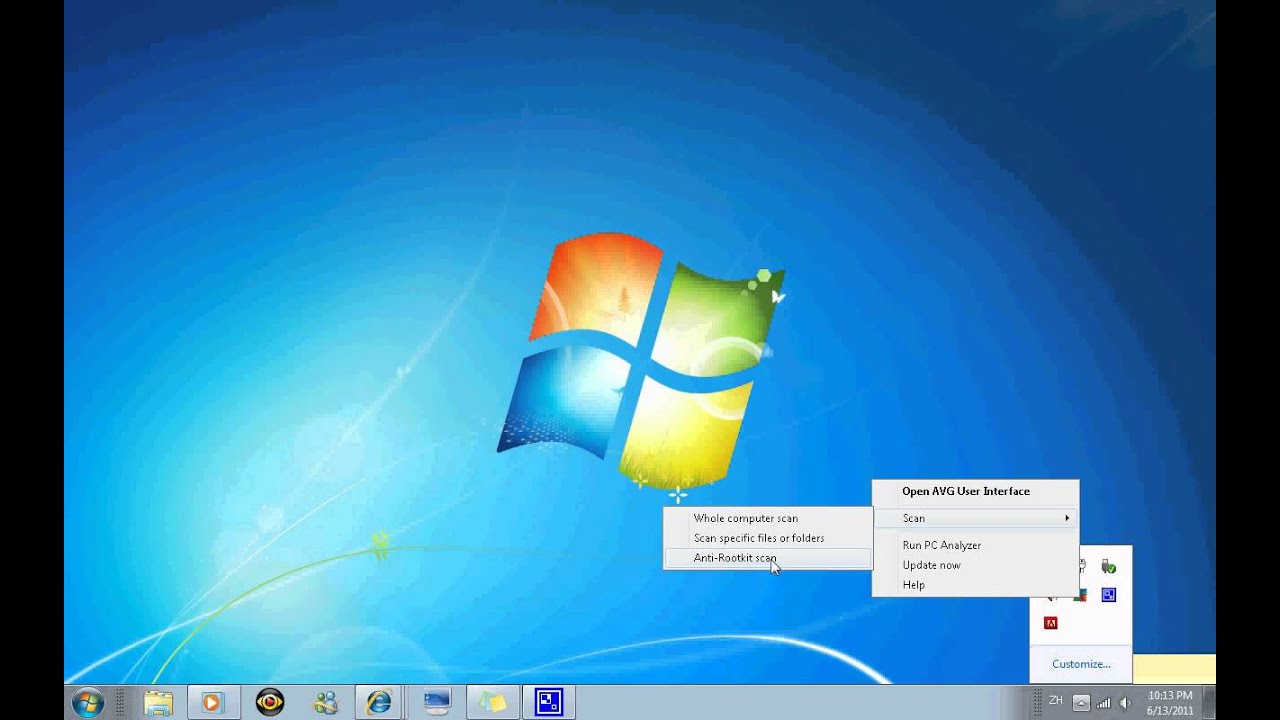Open Windows Live Messenger taskbar icon

(325, 702)
